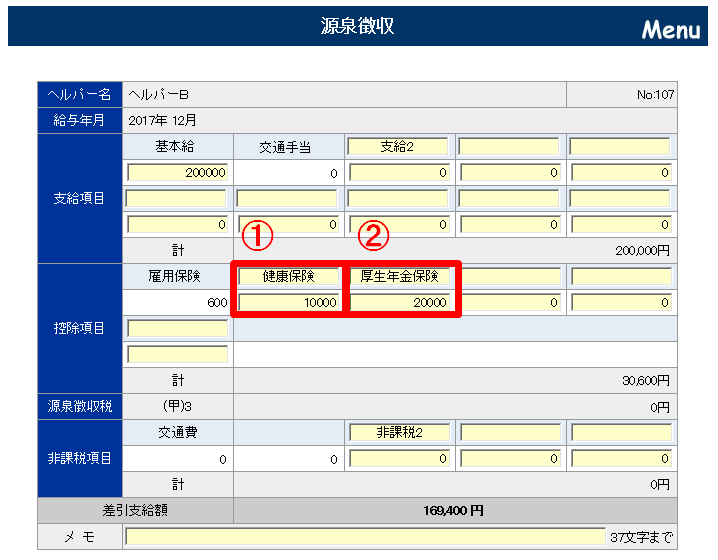
Task: Edit the 健康保険 name field
Action: pos(288,276)
